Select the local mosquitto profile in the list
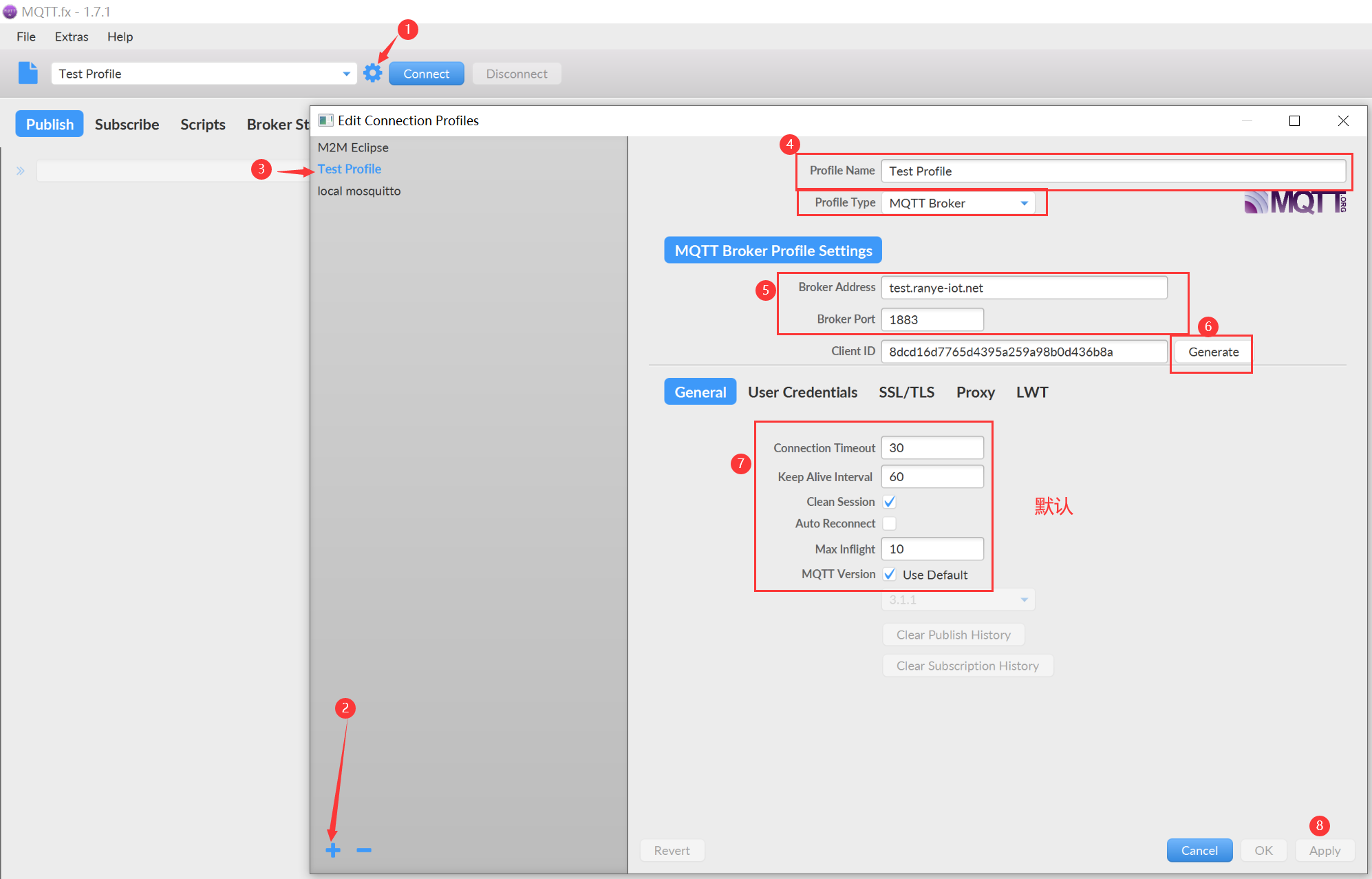 tap(358, 191)
